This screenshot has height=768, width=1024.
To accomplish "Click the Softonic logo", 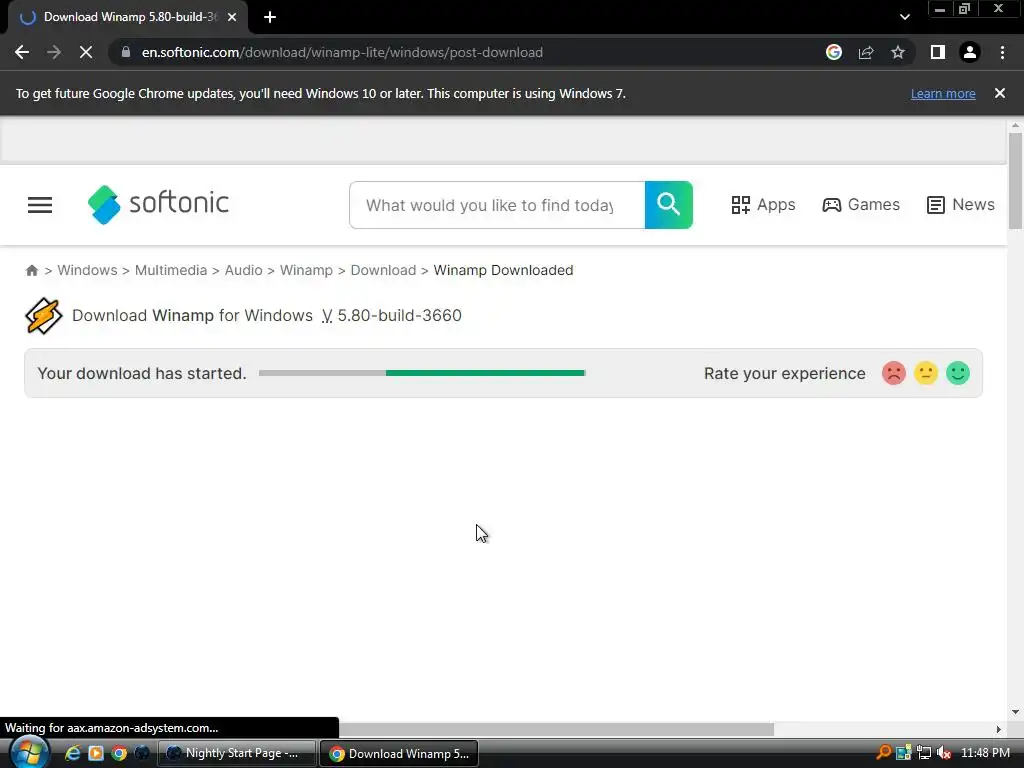I will 158,204.
